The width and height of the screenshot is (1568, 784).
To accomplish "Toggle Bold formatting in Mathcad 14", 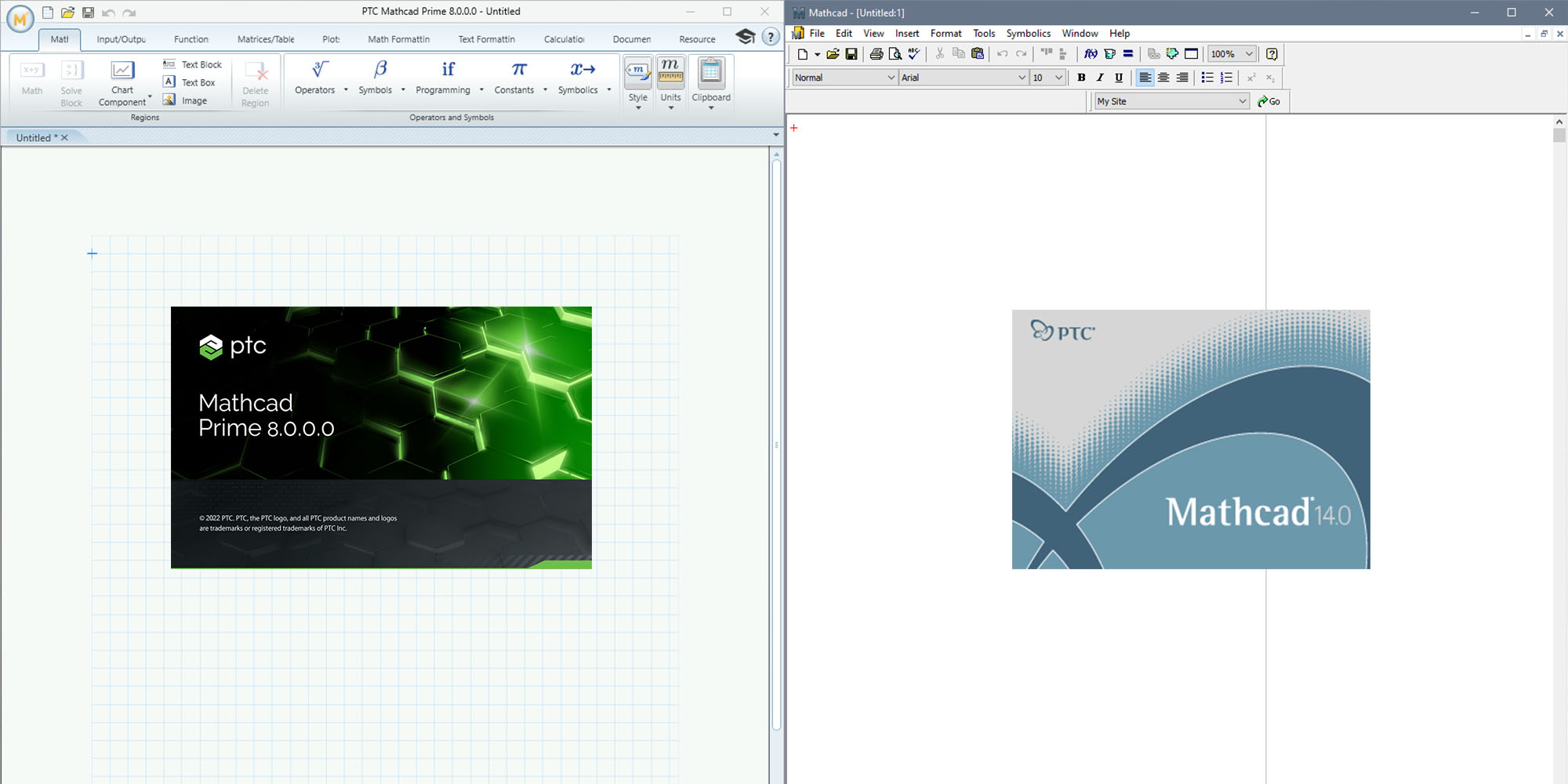I will tap(1081, 78).
